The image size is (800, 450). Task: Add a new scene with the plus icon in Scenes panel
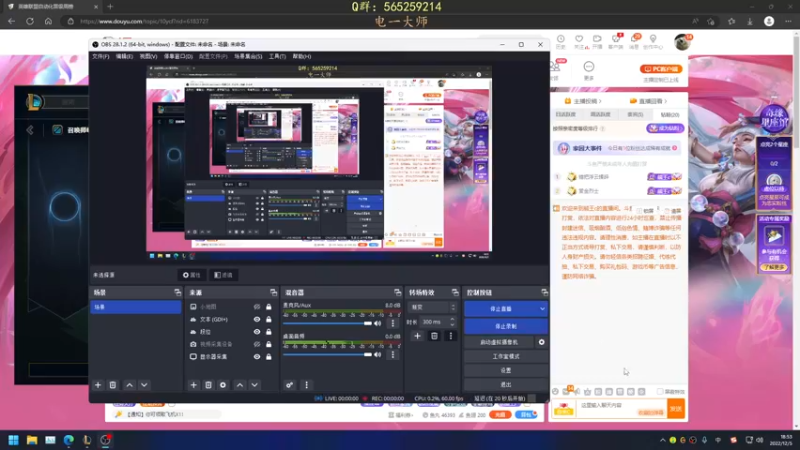point(98,385)
